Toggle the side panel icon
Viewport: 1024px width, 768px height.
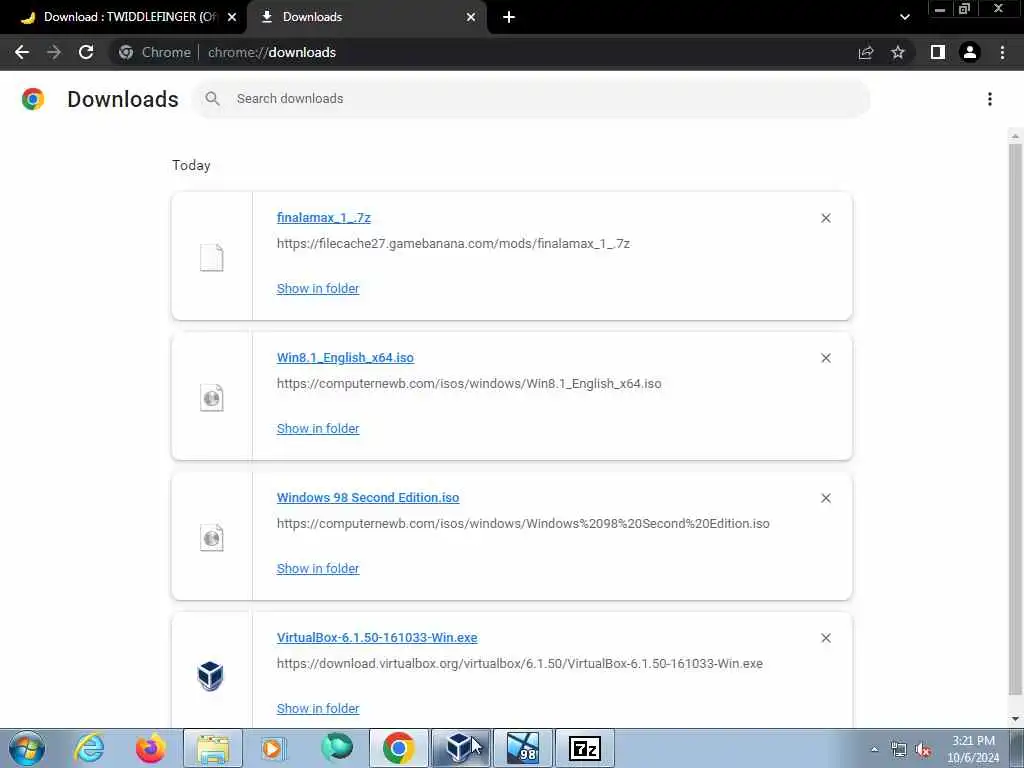(x=938, y=52)
